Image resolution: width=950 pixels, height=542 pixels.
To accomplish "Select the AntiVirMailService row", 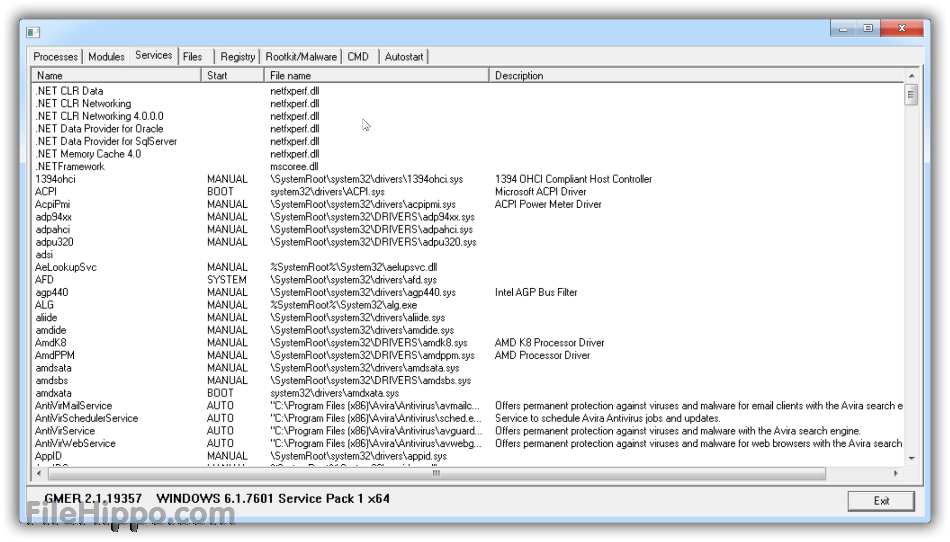I will (468, 406).
